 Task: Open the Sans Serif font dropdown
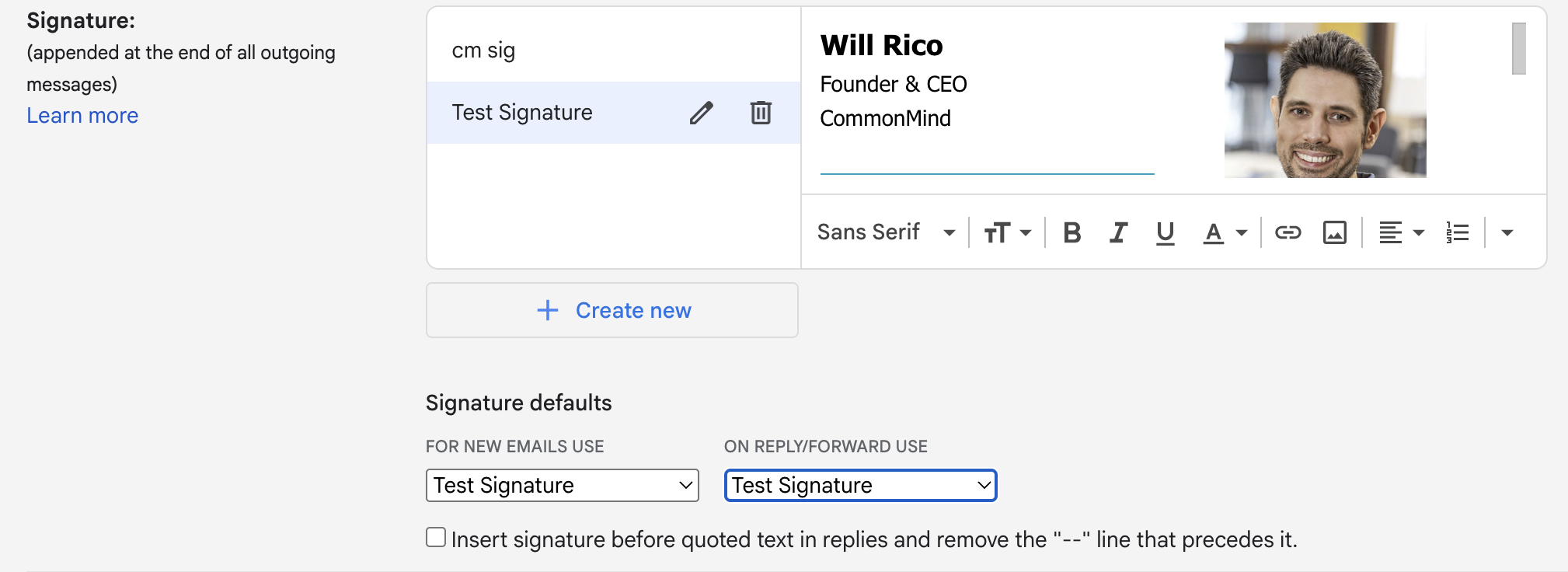coord(886,232)
